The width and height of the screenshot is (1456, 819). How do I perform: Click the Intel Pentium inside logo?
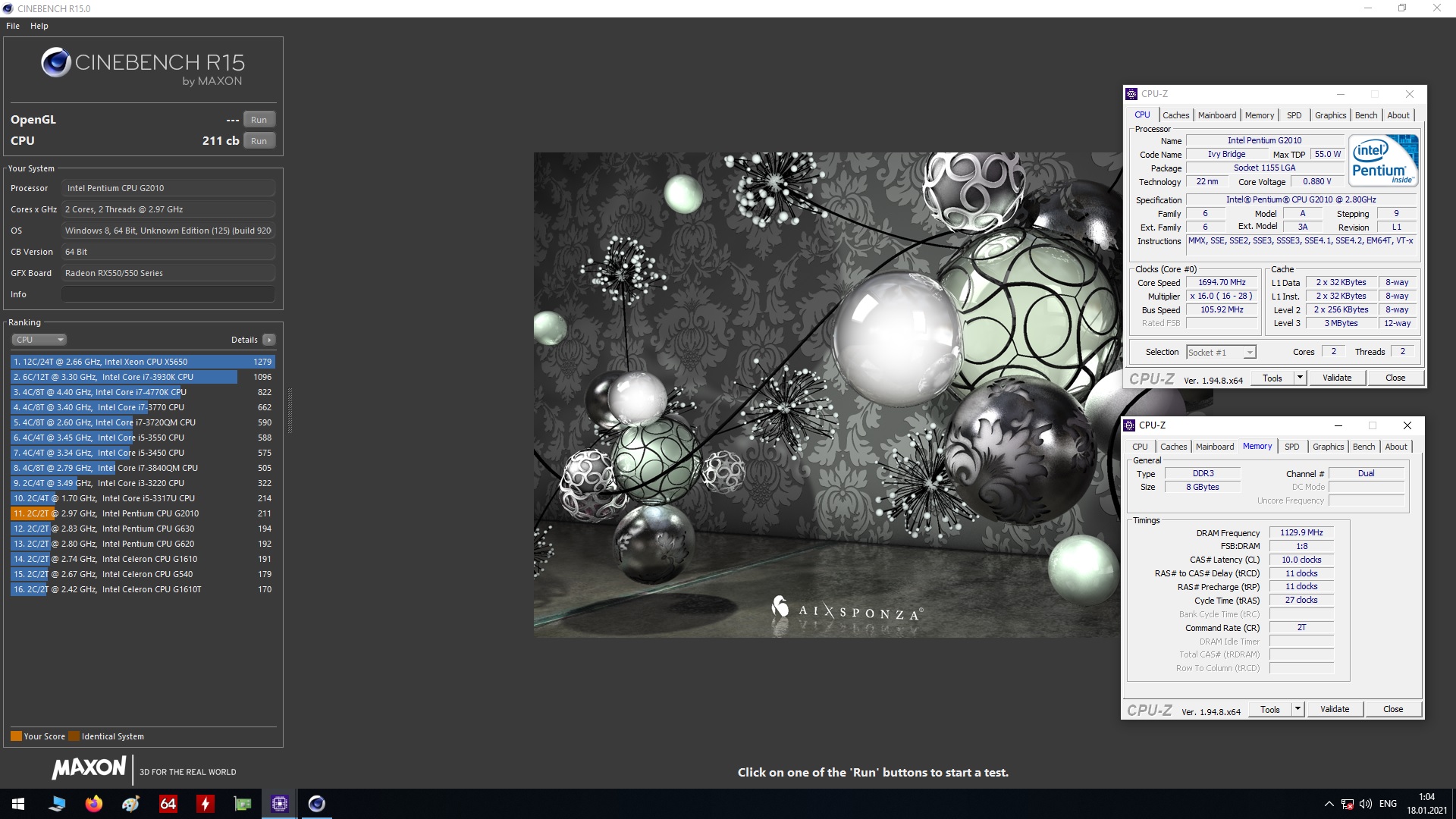coord(1383,161)
